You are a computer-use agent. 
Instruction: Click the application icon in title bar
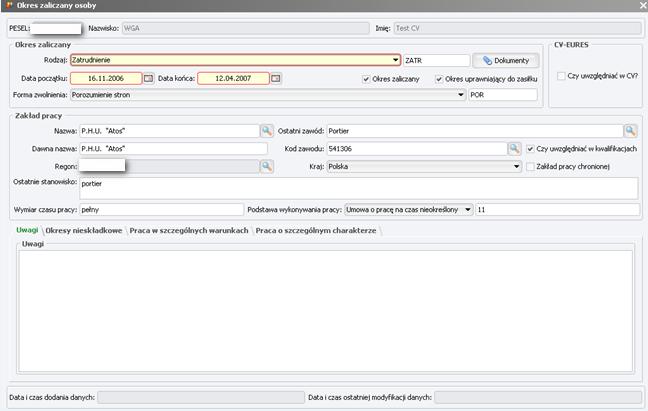(9, 5)
